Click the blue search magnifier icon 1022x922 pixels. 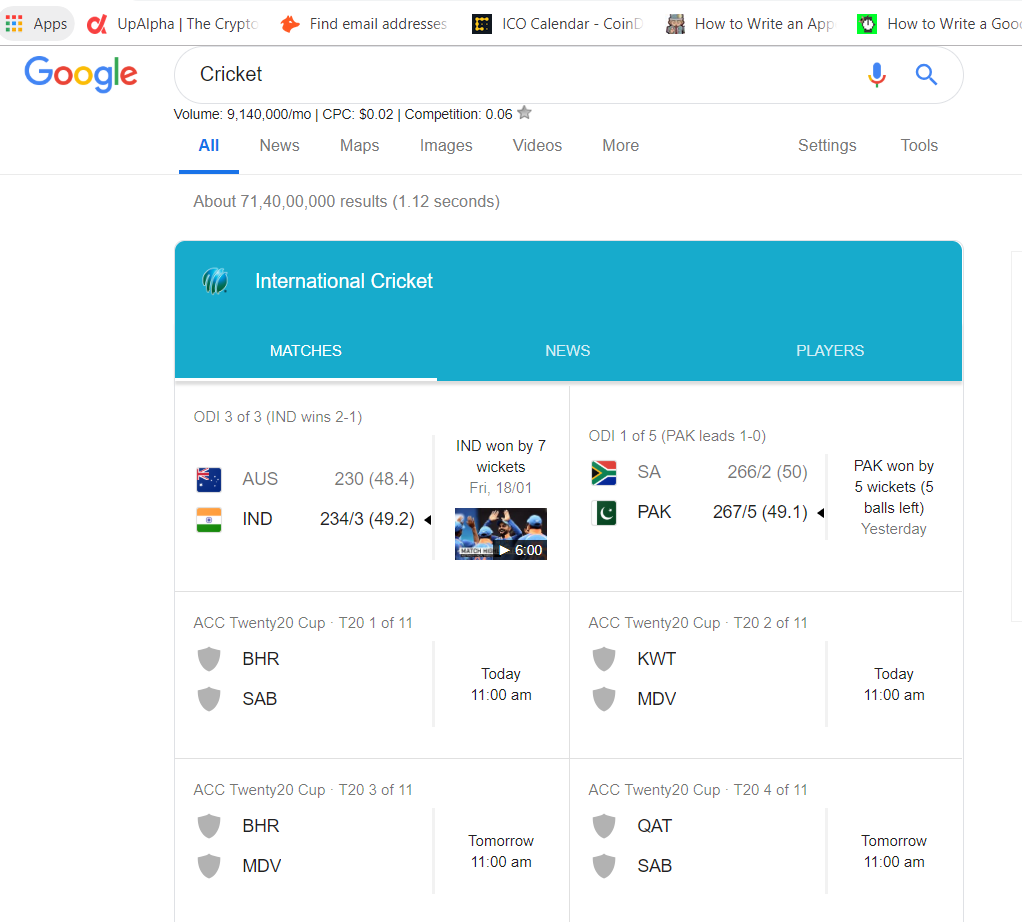click(926, 75)
